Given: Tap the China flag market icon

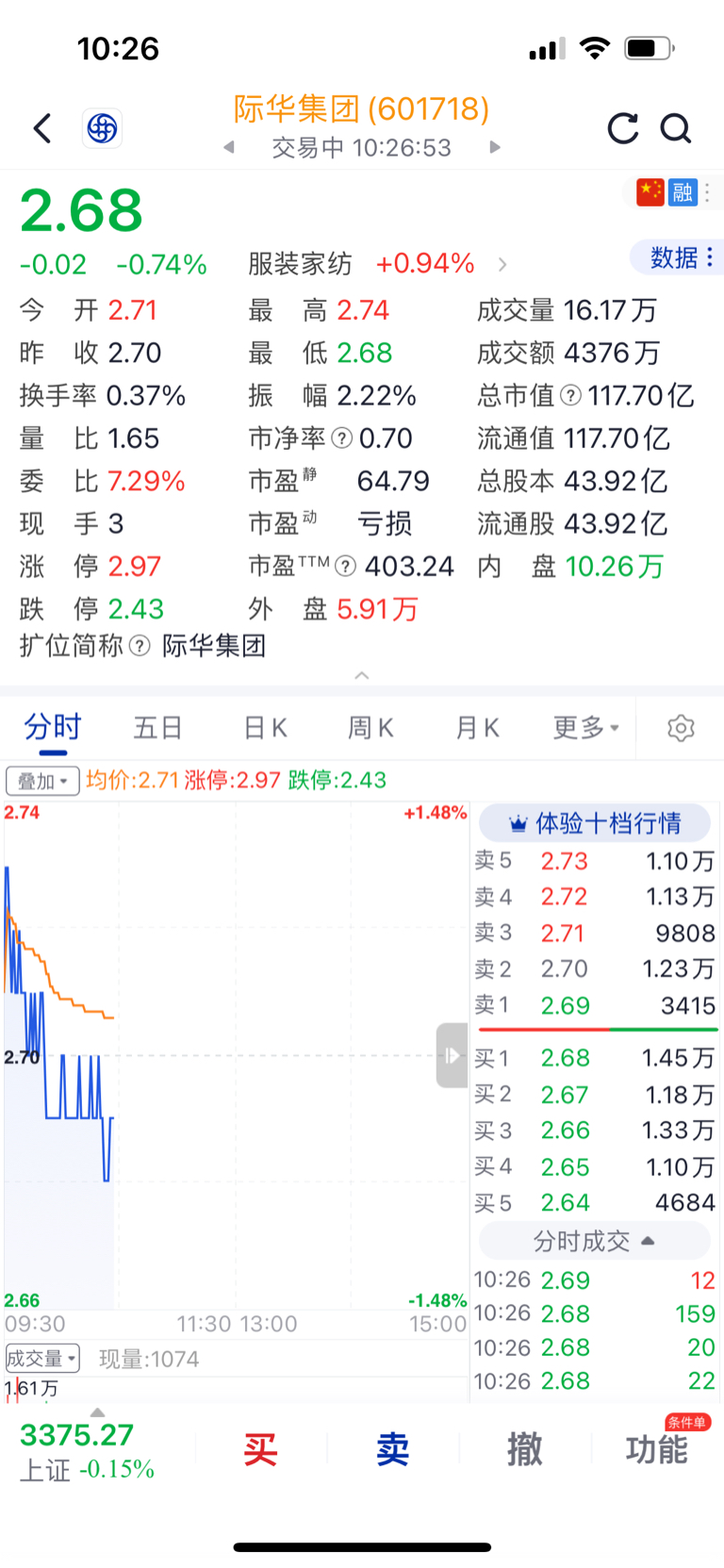Looking at the screenshot, I should click(x=650, y=192).
